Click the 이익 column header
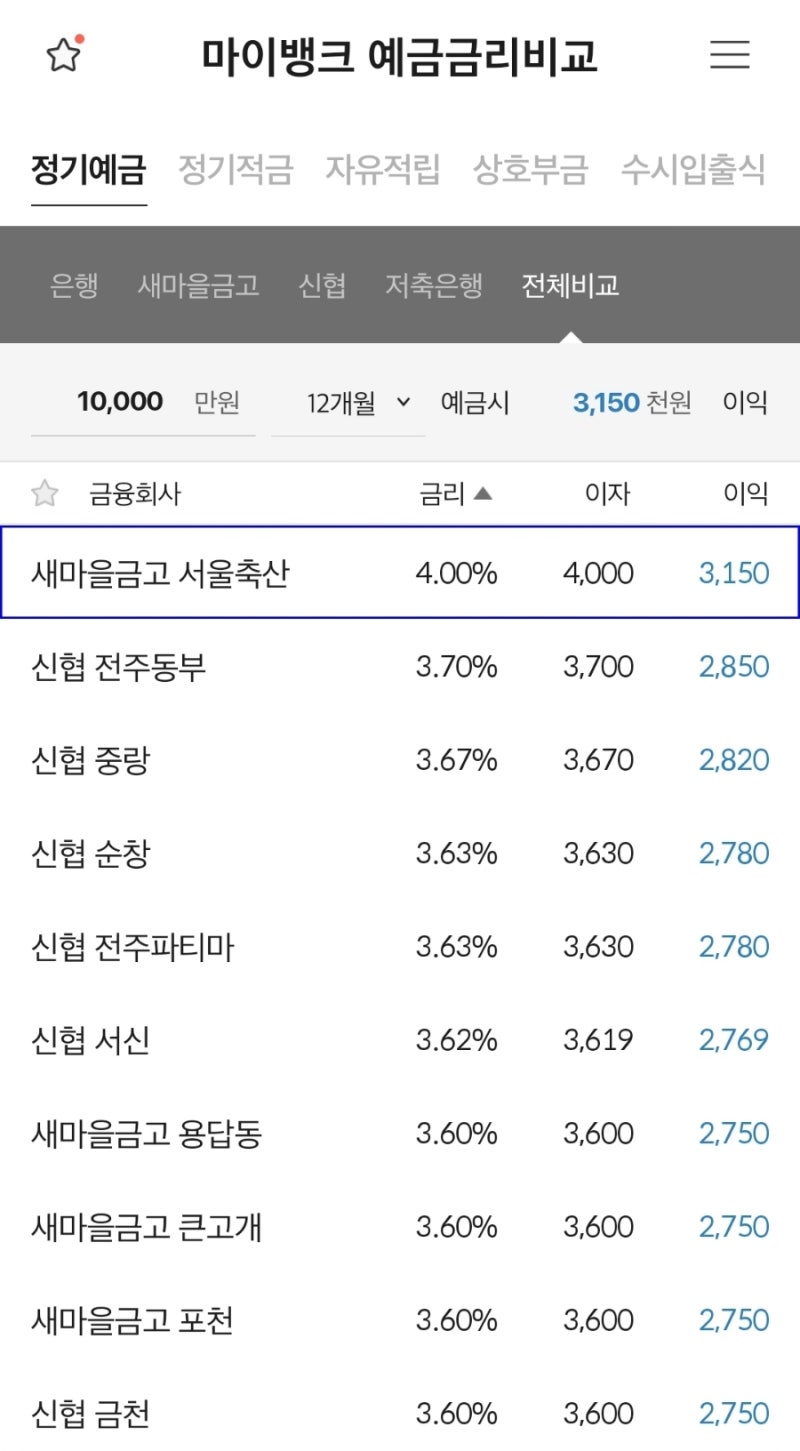This screenshot has height=1451, width=800. point(746,493)
